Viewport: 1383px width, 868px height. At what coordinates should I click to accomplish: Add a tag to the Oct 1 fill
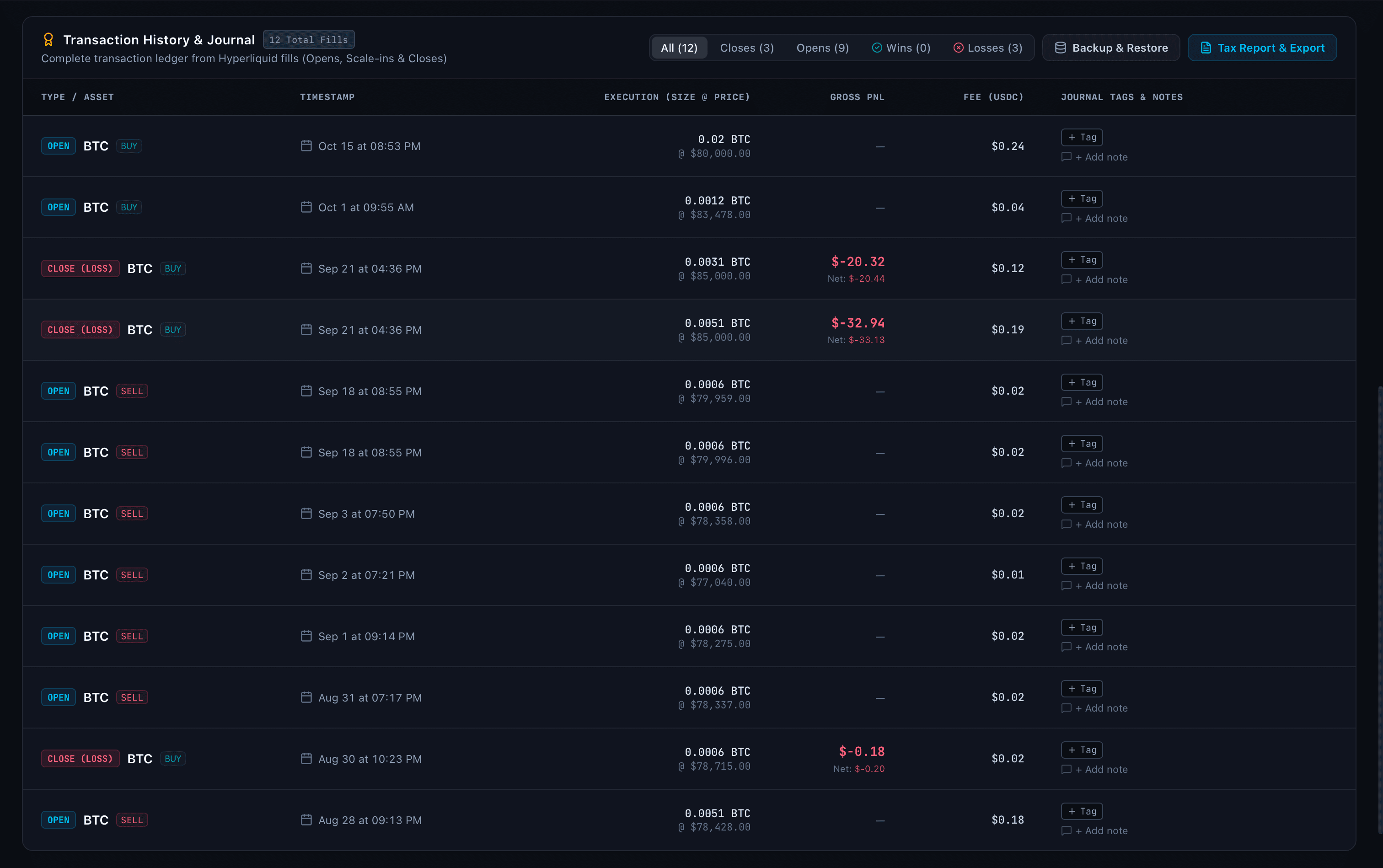point(1082,198)
